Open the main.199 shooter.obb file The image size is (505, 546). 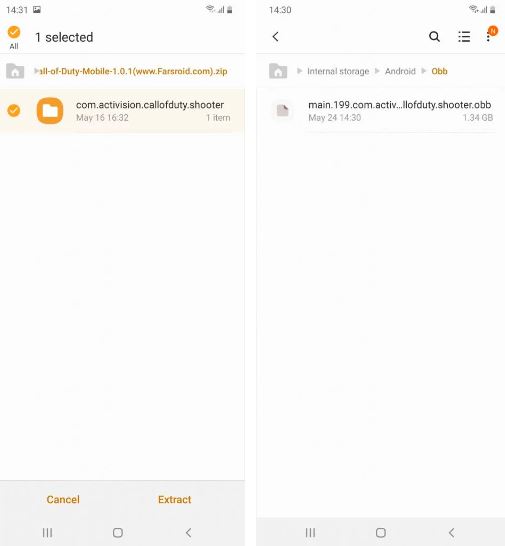(x=381, y=111)
